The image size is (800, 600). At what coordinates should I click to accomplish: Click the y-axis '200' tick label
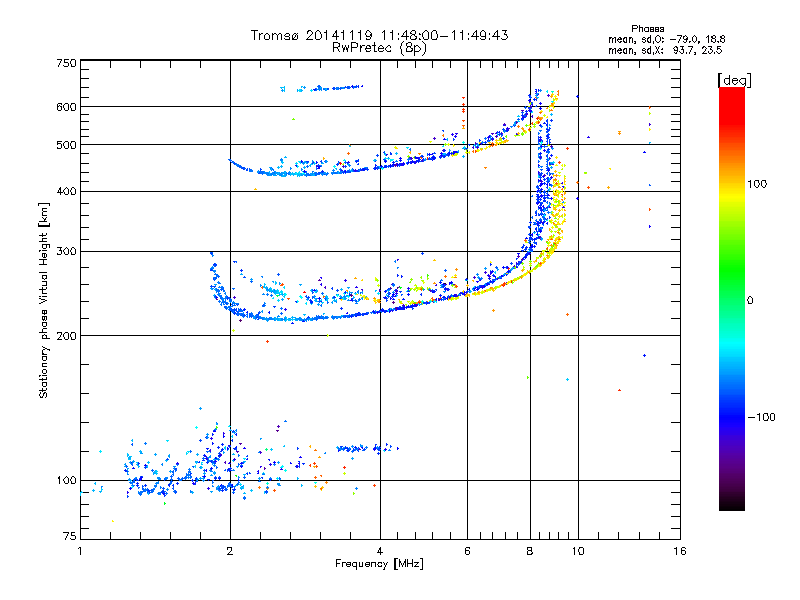(x=66, y=336)
